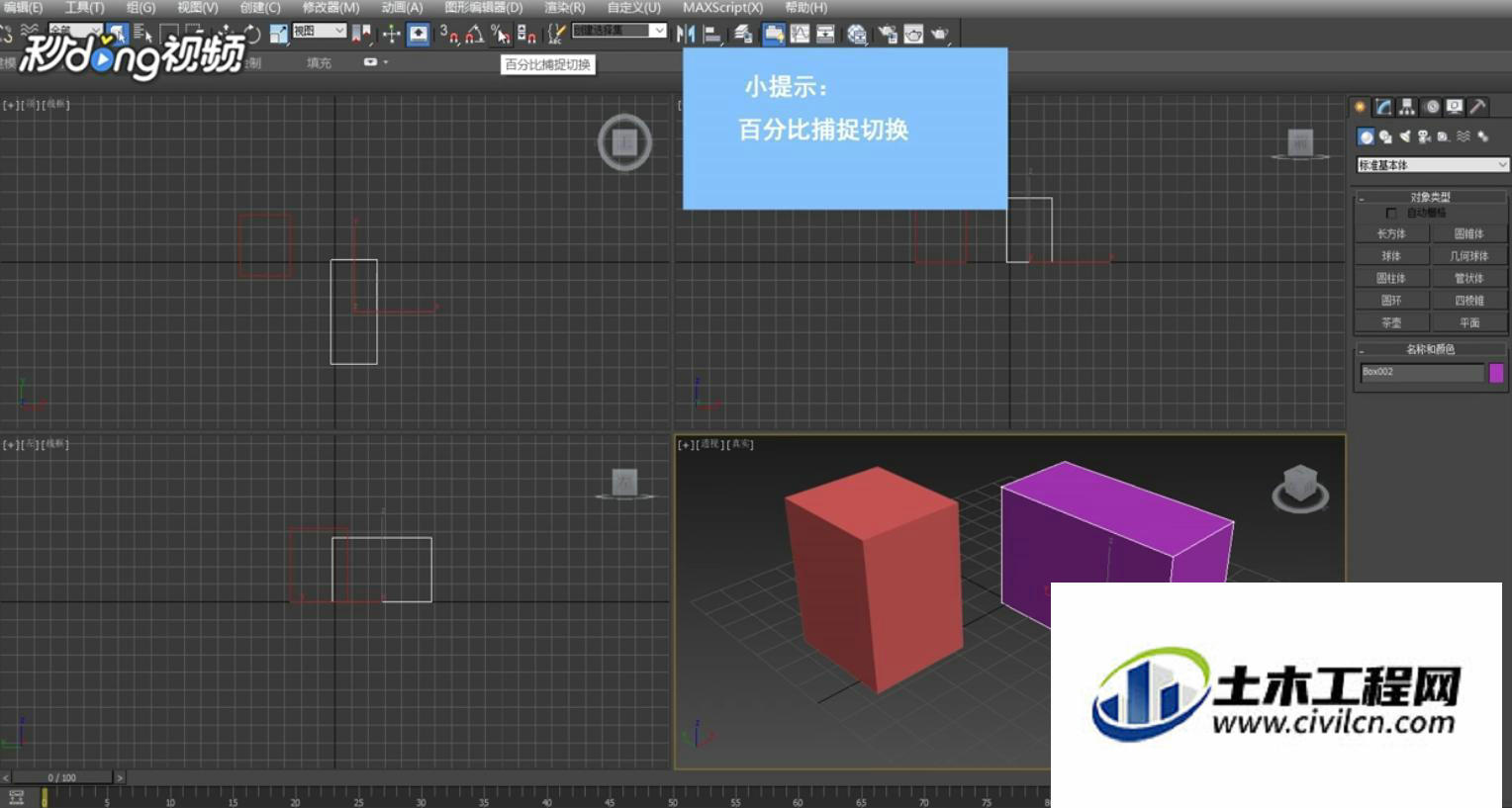Screen dimensions: 1512x808
Task: Select the Helpers category icon
Action: pyautogui.click(x=1443, y=136)
